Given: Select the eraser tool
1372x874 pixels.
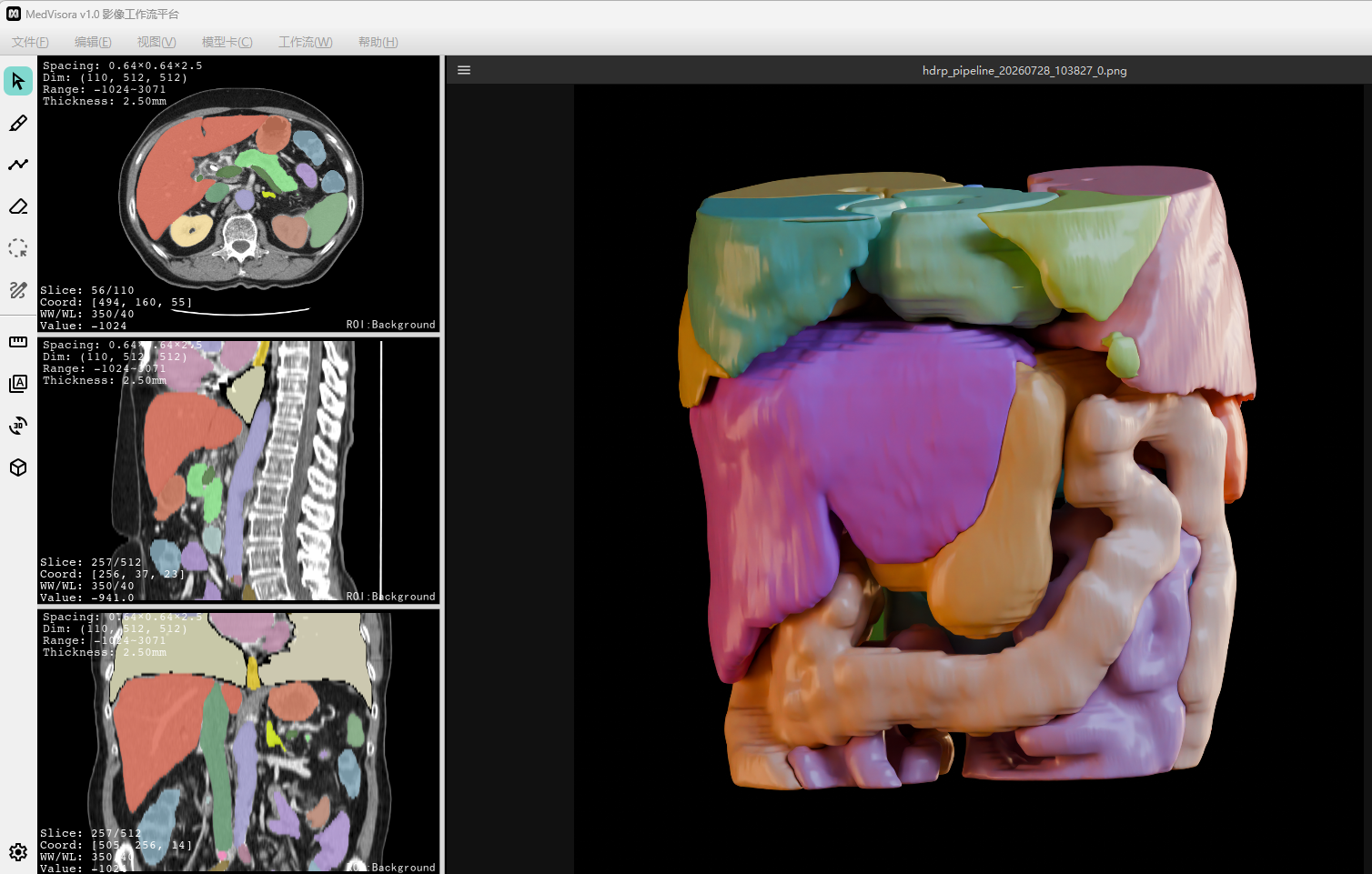Looking at the screenshot, I should [18, 206].
